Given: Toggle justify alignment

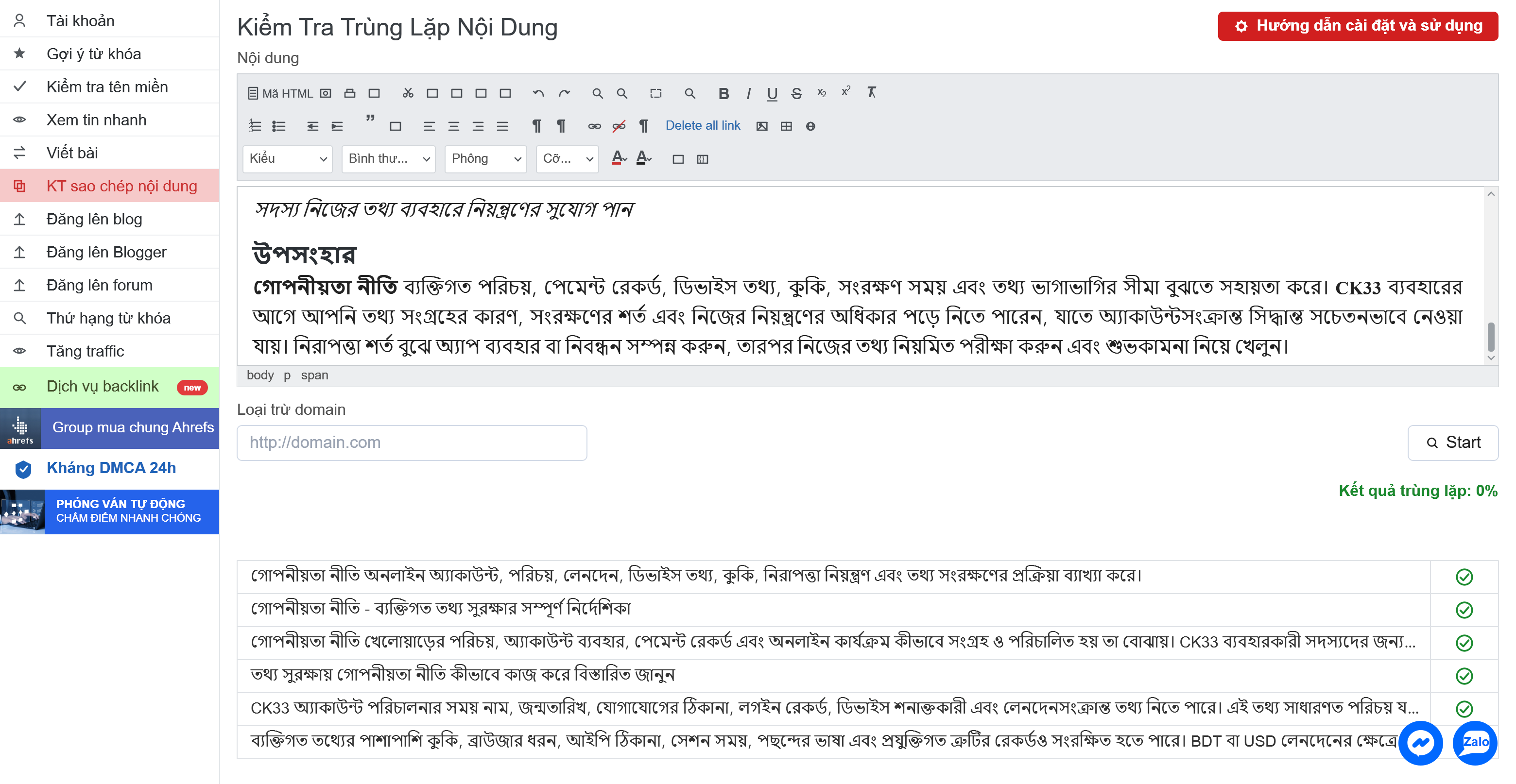Looking at the screenshot, I should (502, 126).
